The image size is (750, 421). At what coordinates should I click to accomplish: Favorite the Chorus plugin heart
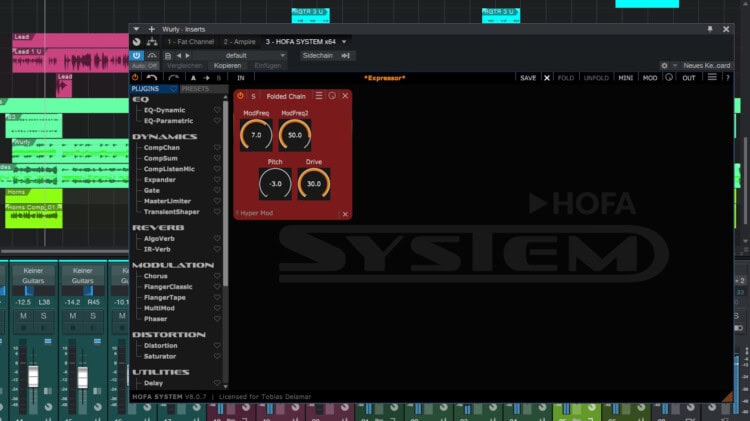217,276
